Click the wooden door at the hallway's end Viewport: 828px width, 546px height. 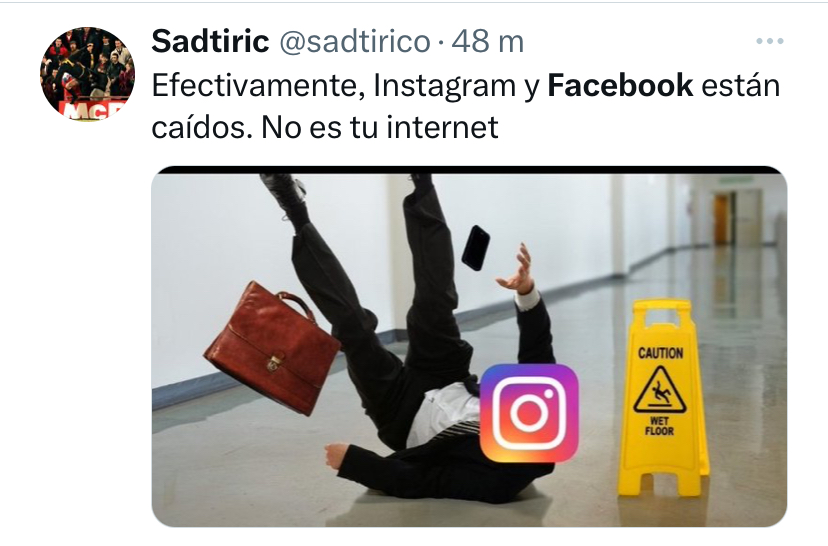pyautogui.click(x=721, y=218)
